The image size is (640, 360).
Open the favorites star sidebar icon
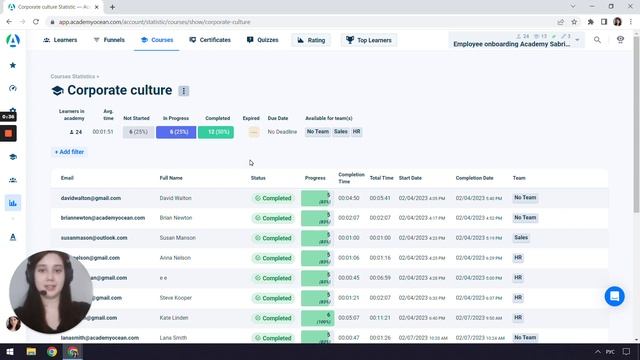point(13,65)
